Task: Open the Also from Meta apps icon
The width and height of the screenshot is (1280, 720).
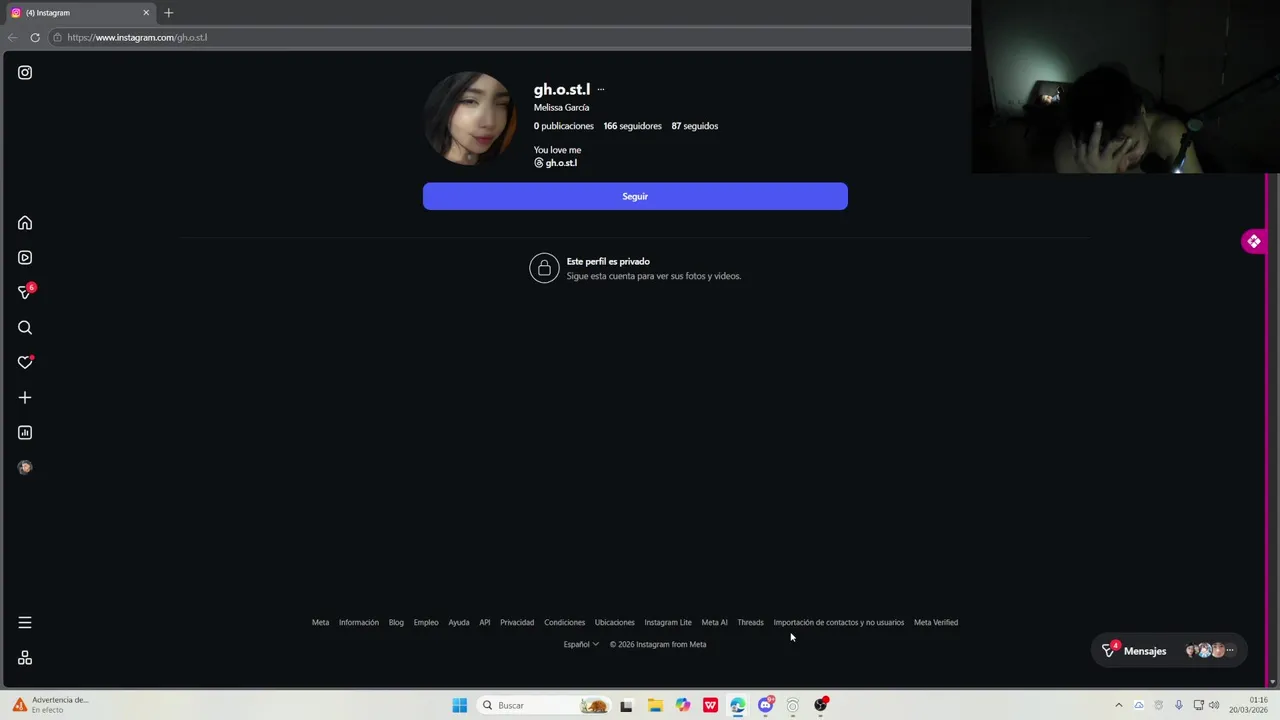Action: pos(25,658)
